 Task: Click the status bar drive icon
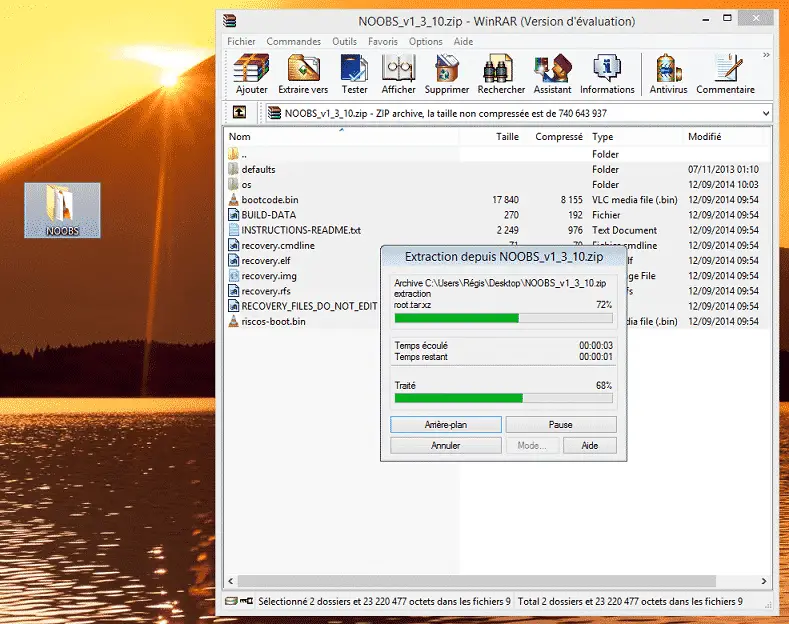point(231,601)
